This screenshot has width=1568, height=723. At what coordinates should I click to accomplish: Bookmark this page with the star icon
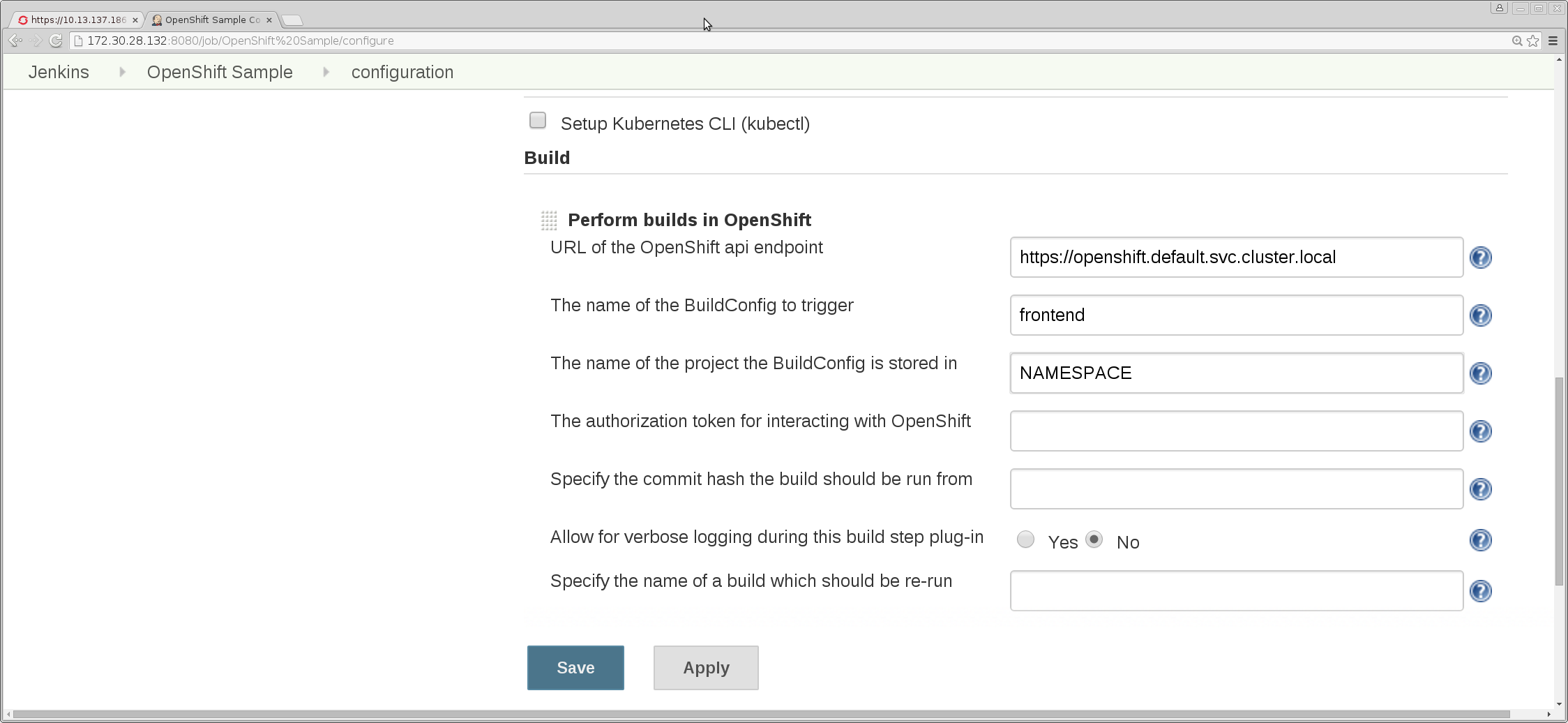point(1532,40)
